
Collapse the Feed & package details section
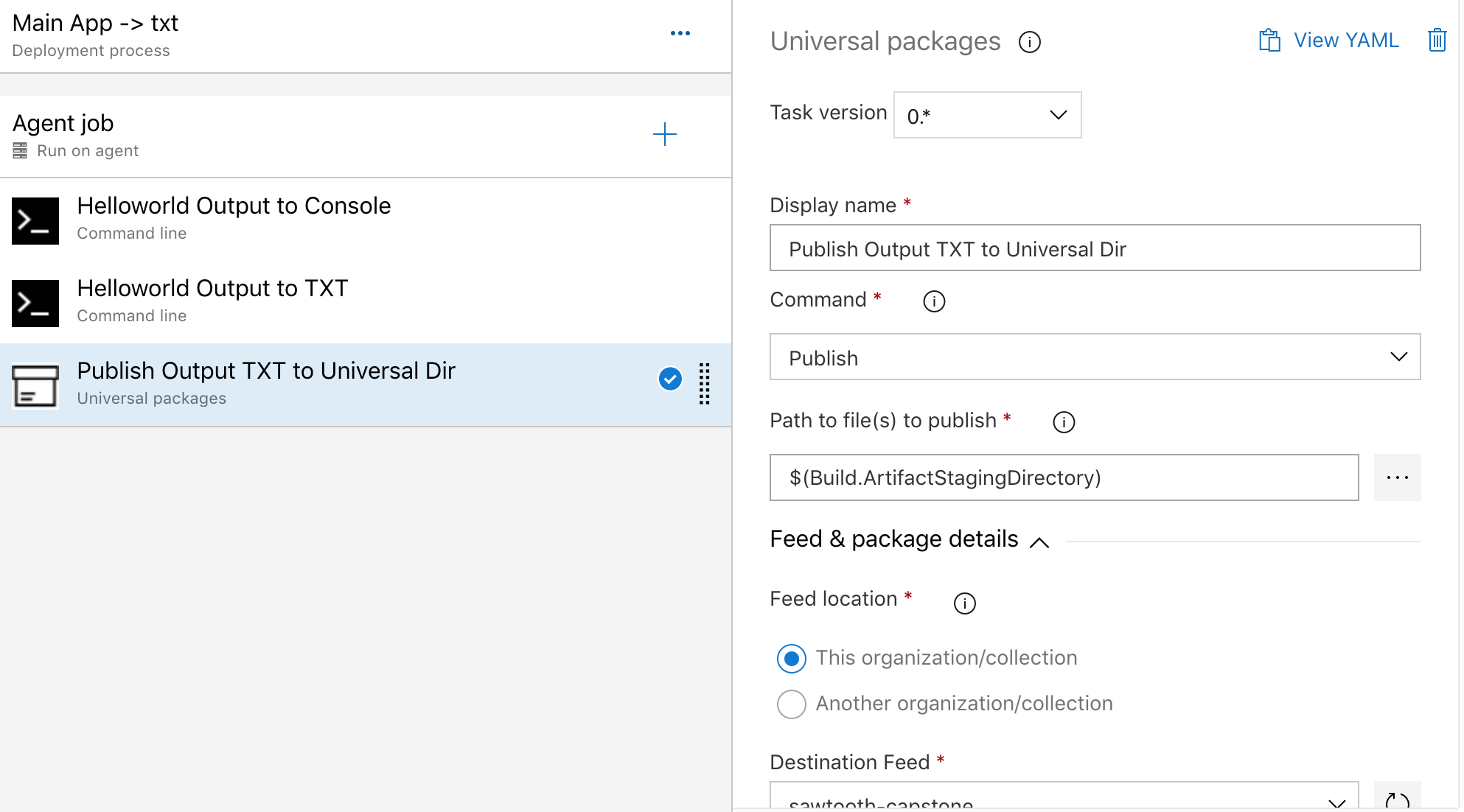pos(1039,542)
